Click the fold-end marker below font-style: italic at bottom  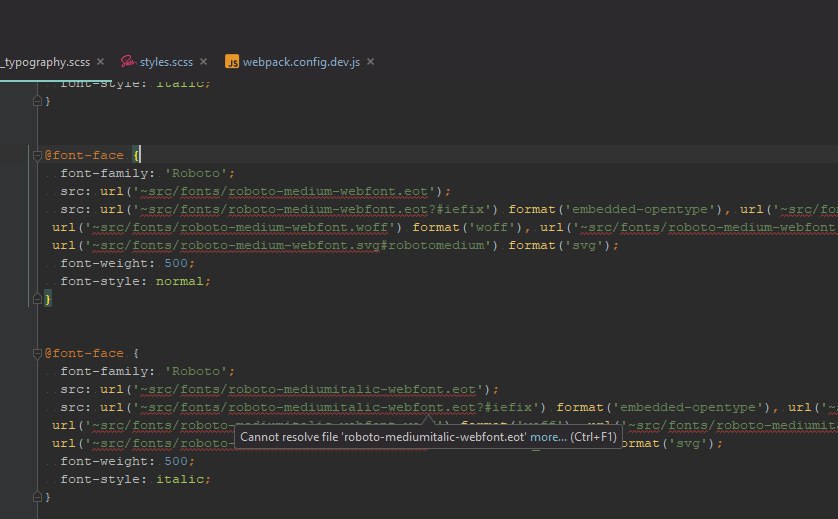[x=37, y=497]
